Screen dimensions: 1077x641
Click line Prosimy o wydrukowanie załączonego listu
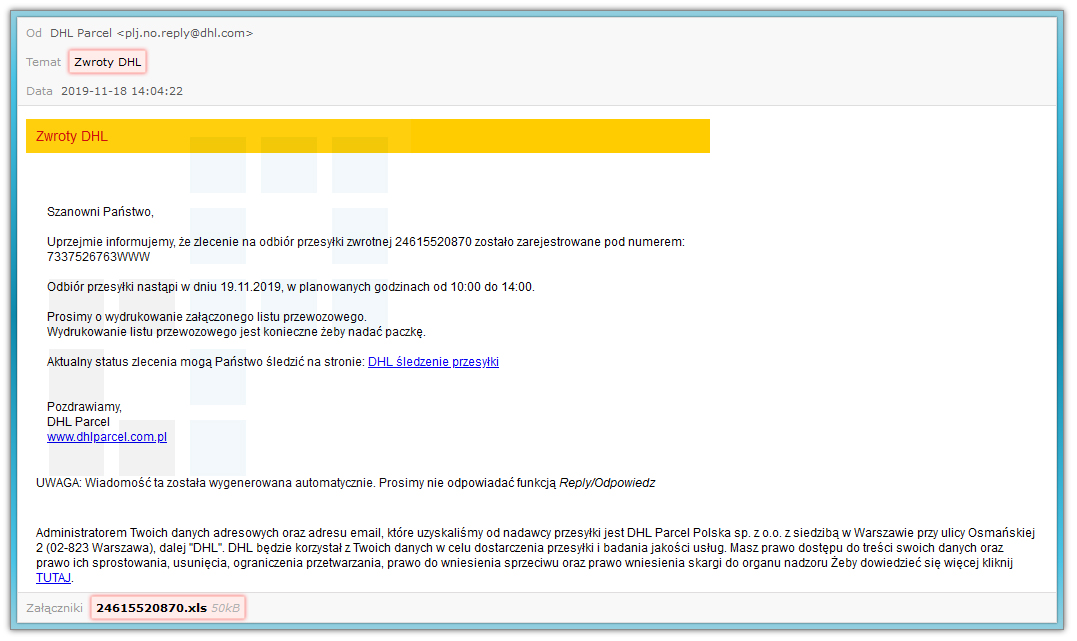[207, 317]
